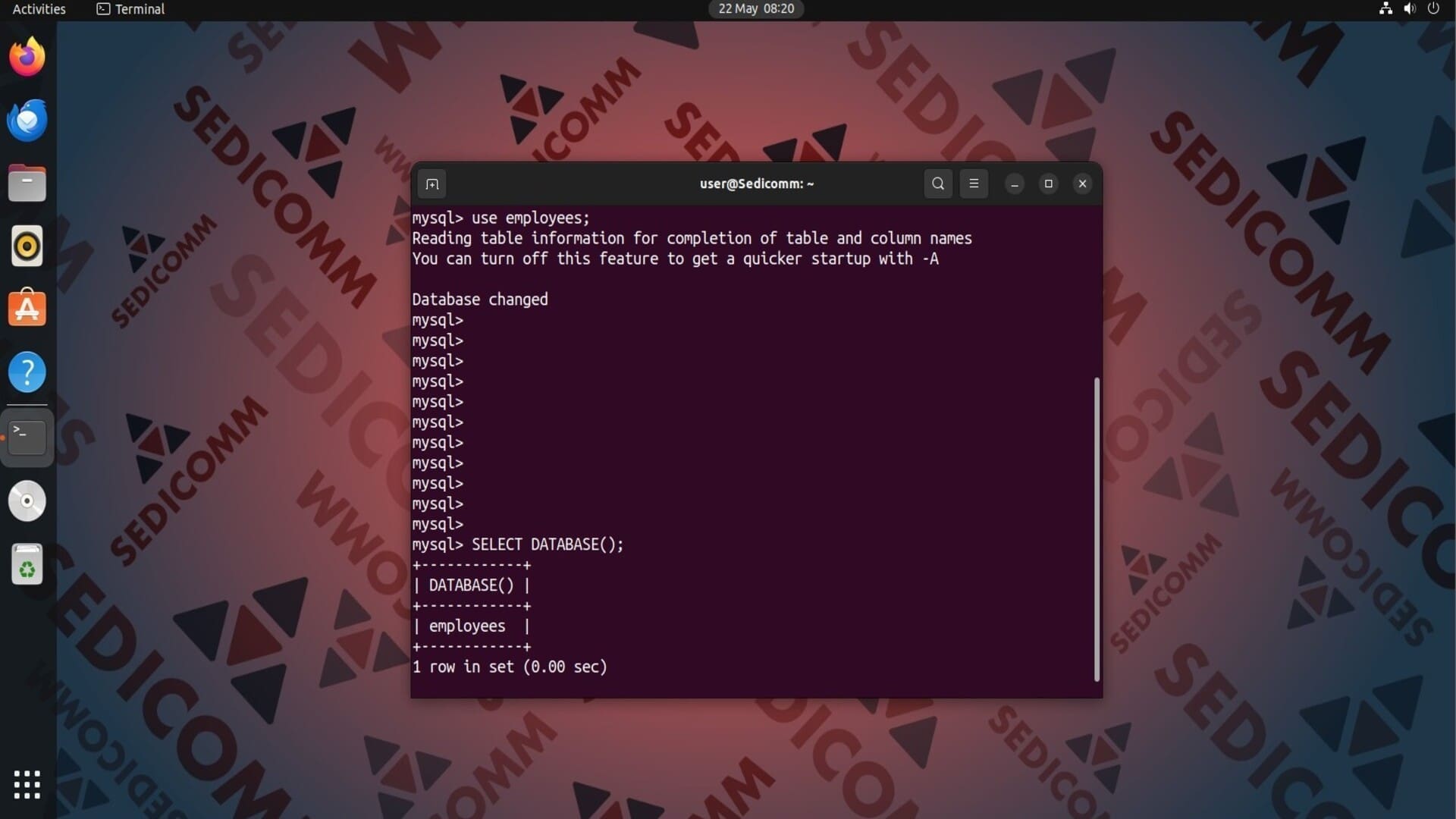
Task: Open the Terminal app menu in the top bar
Action: click(x=130, y=9)
